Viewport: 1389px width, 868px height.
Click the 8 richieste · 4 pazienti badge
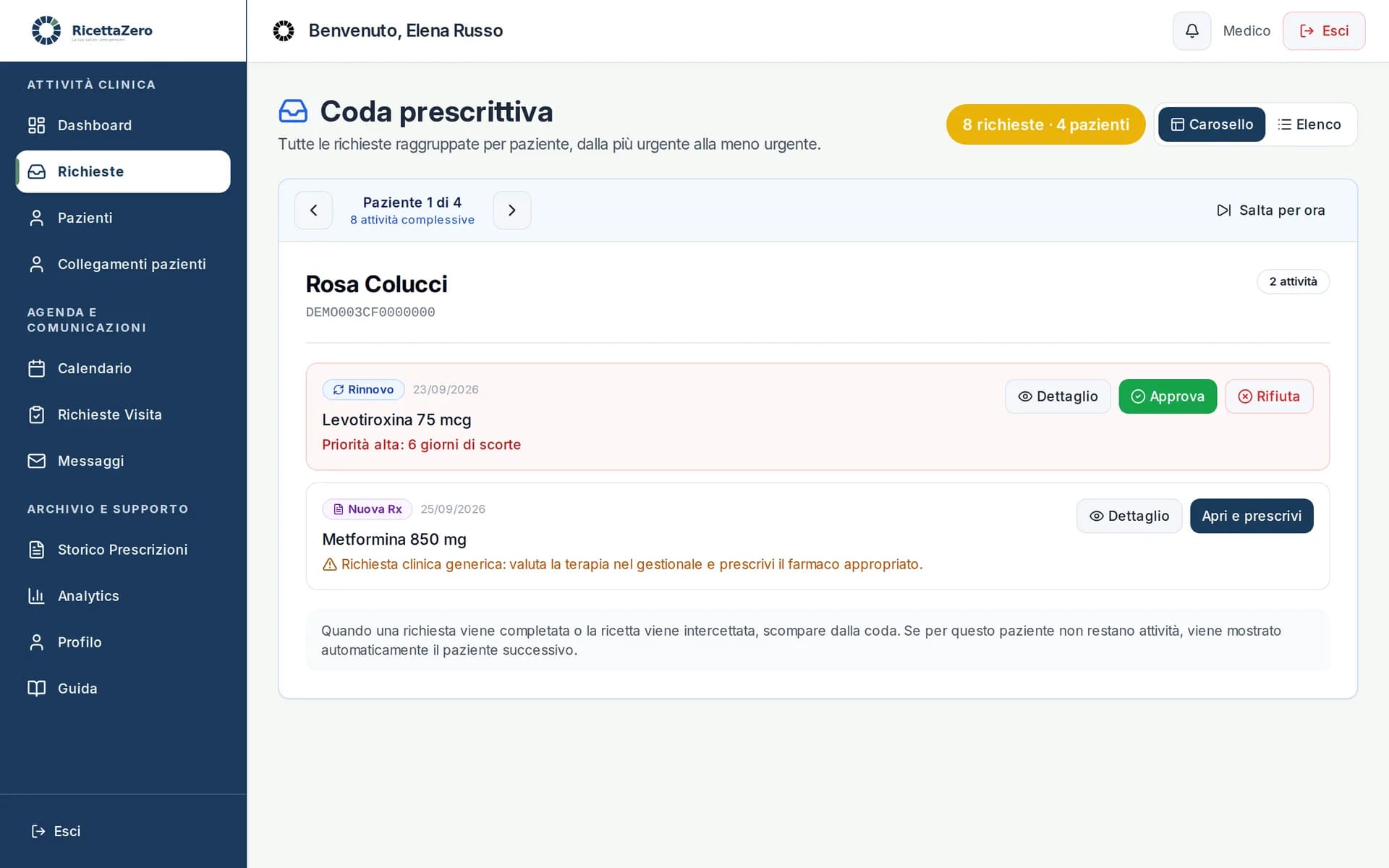pos(1045,124)
